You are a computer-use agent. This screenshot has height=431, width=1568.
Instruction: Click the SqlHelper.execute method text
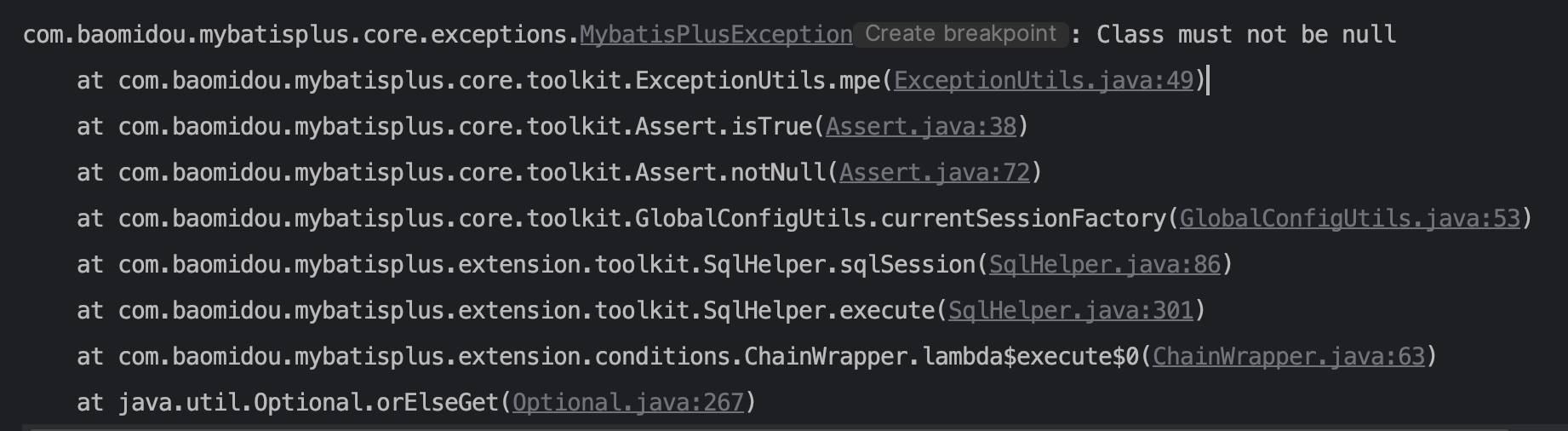[819, 311]
